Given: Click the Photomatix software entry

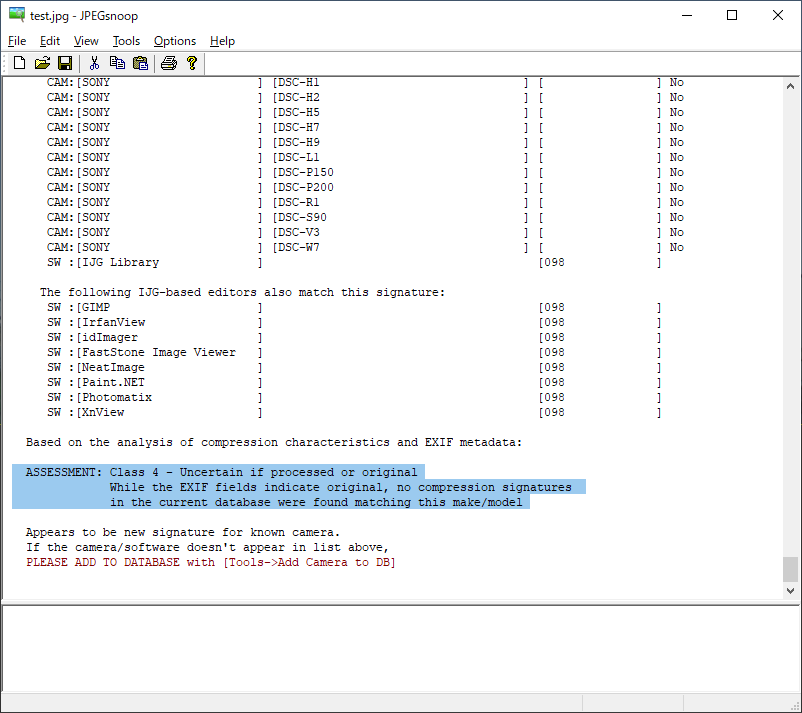Looking at the screenshot, I should tap(354, 397).
